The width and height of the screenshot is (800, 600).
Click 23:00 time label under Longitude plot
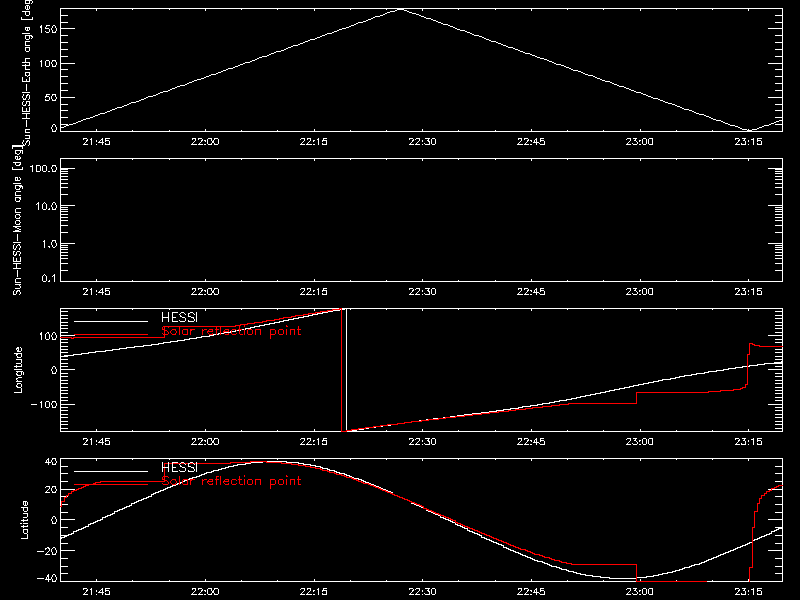[640, 442]
